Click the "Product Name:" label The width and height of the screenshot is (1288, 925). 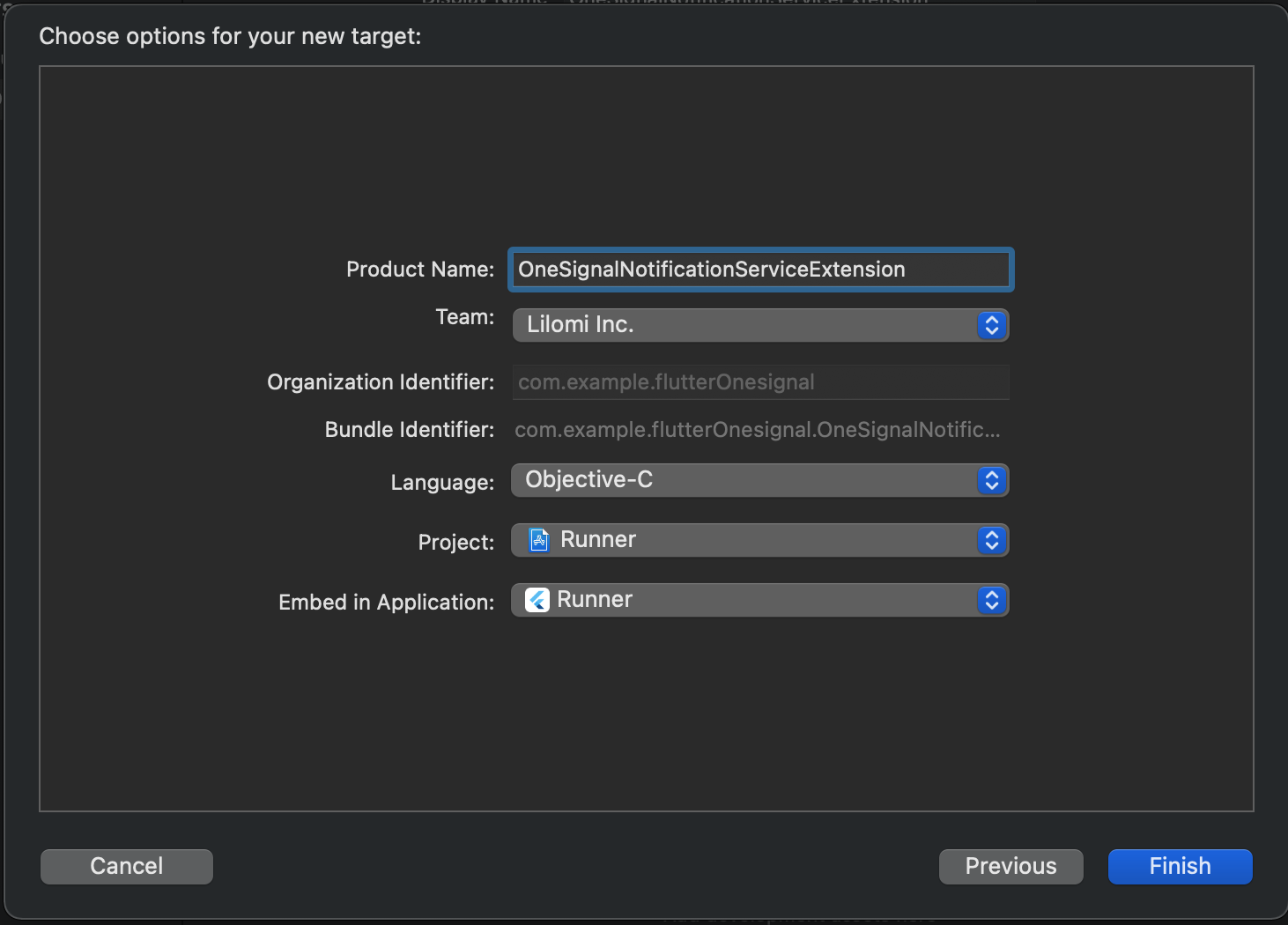tap(420, 270)
